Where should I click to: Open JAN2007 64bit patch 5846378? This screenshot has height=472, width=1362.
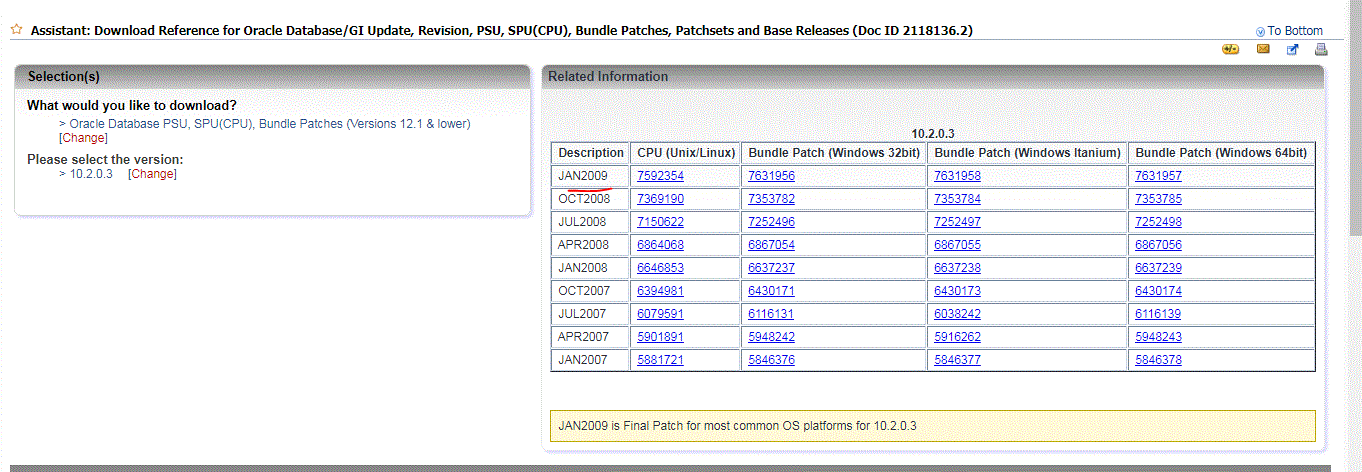[x=1158, y=360]
